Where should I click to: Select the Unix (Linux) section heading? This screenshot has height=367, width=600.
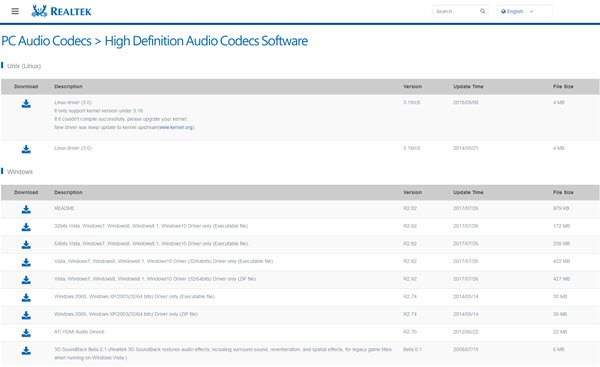pyautogui.click(x=24, y=66)
